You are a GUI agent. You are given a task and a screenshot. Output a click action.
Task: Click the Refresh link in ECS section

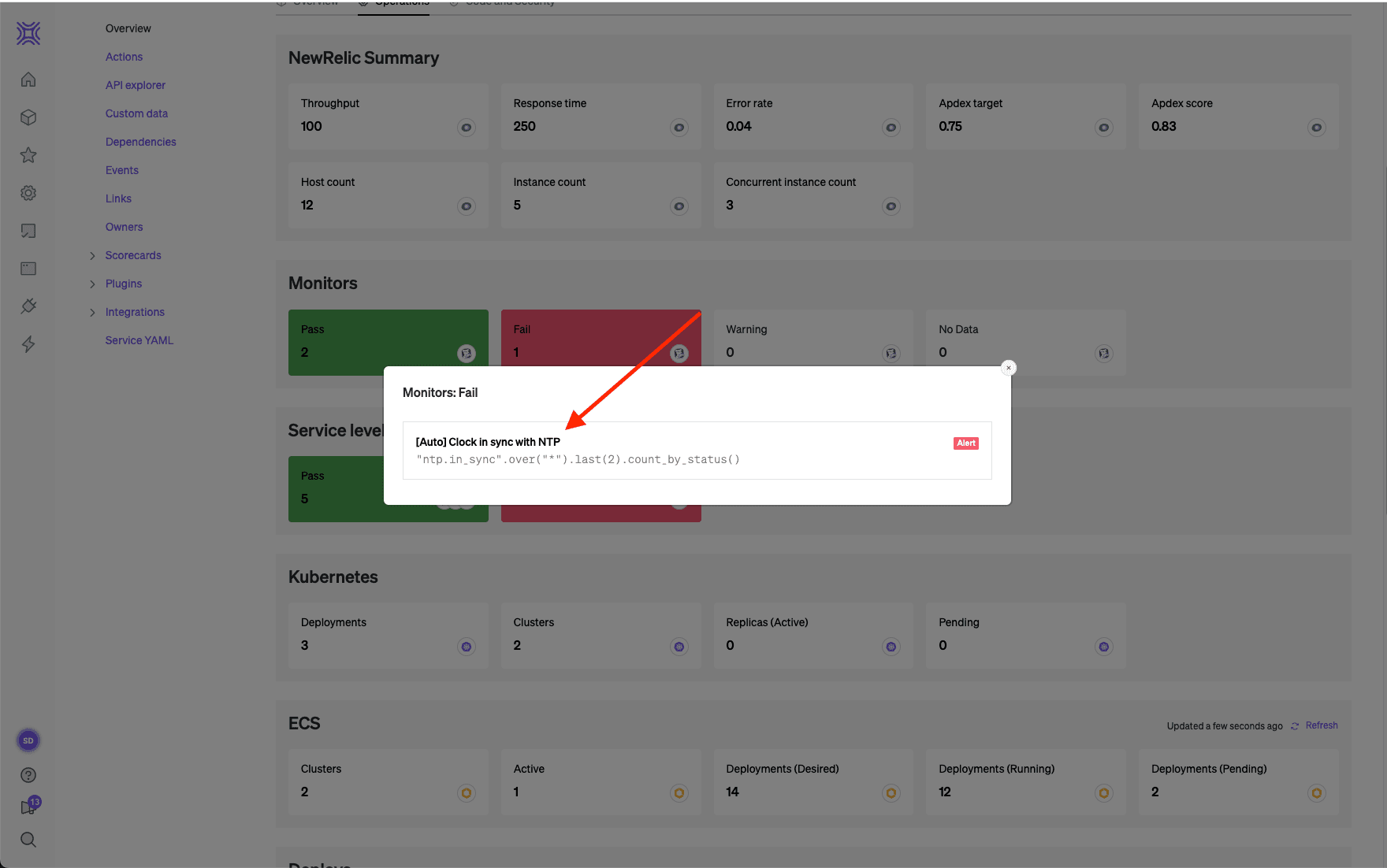1321,725
